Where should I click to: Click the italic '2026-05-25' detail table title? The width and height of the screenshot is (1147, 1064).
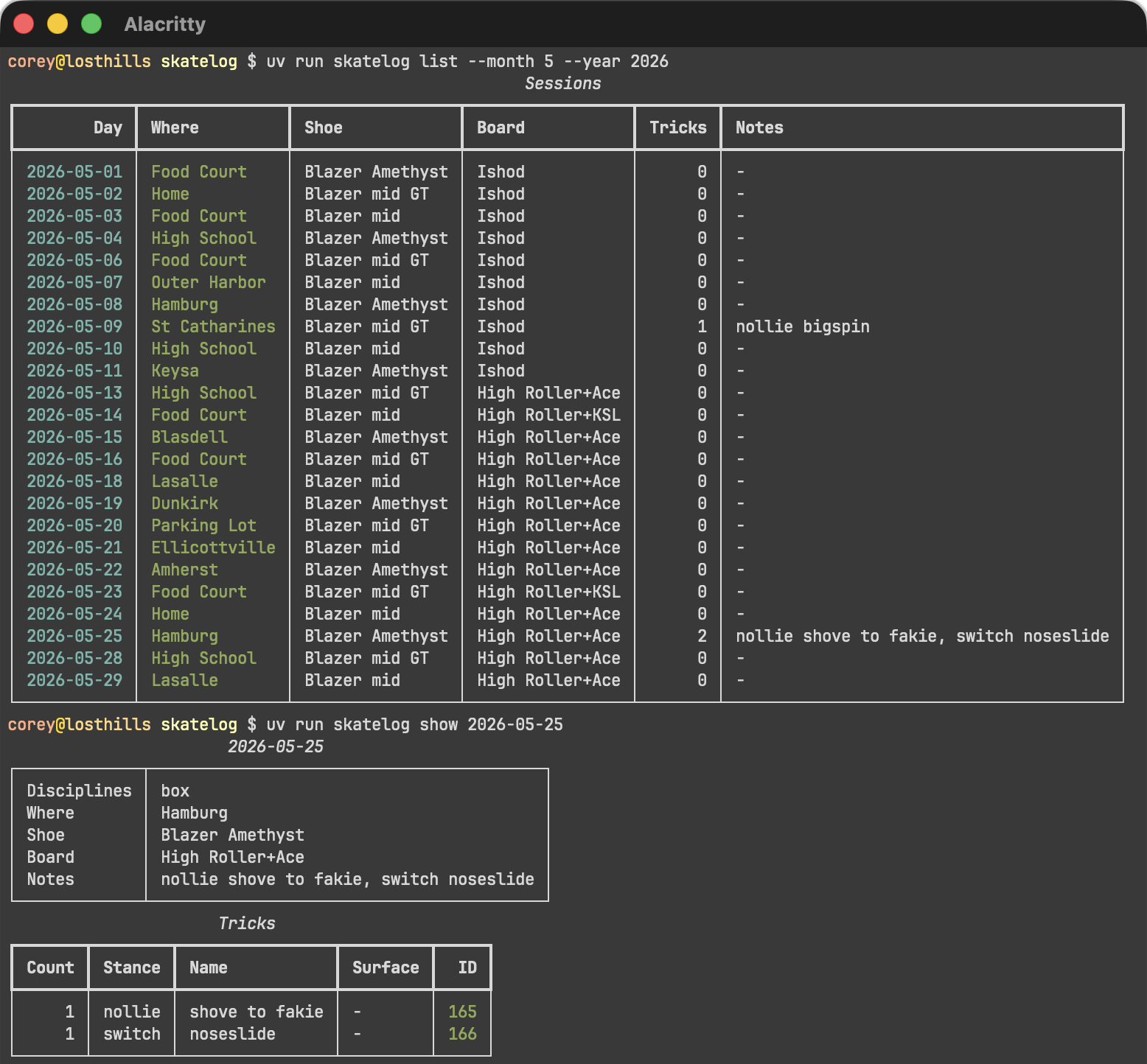[x=276, y=746]
